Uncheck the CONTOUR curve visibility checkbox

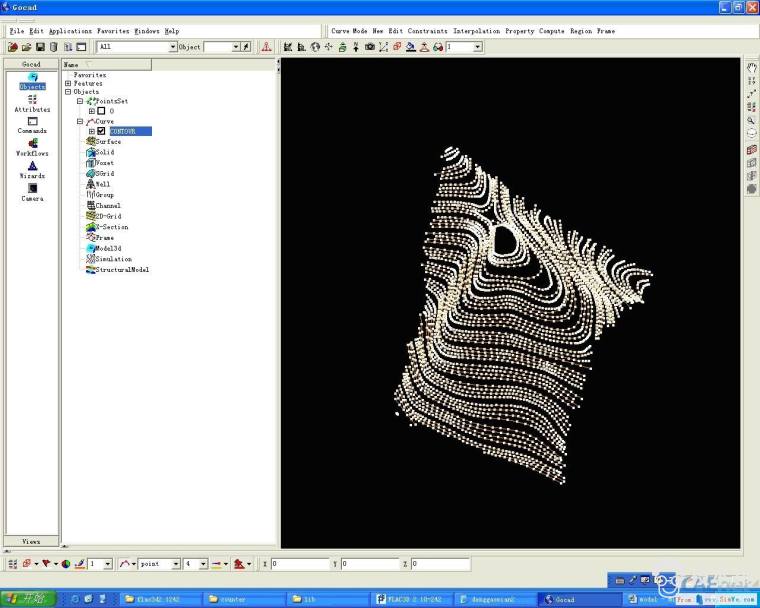[101, 131]
